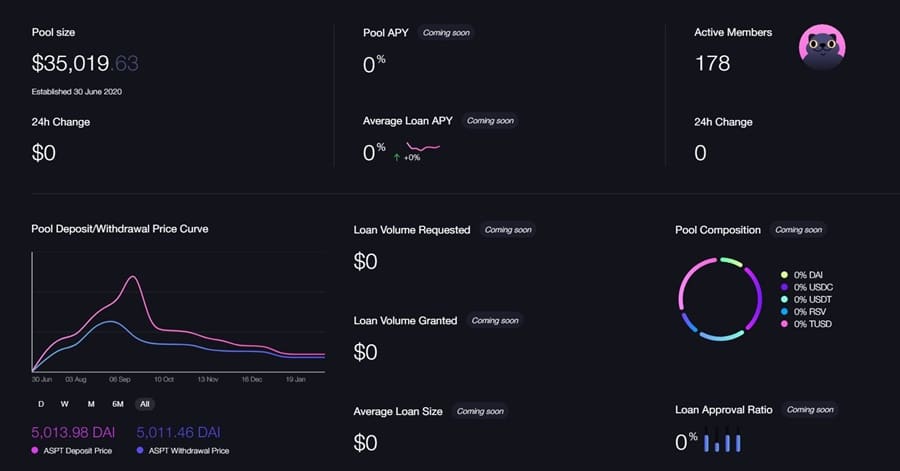Image resolution: width=900 pixels, height=471 pixels.
Task: Click the $35,019.63 pool size value
Action: tap(85, 65)
